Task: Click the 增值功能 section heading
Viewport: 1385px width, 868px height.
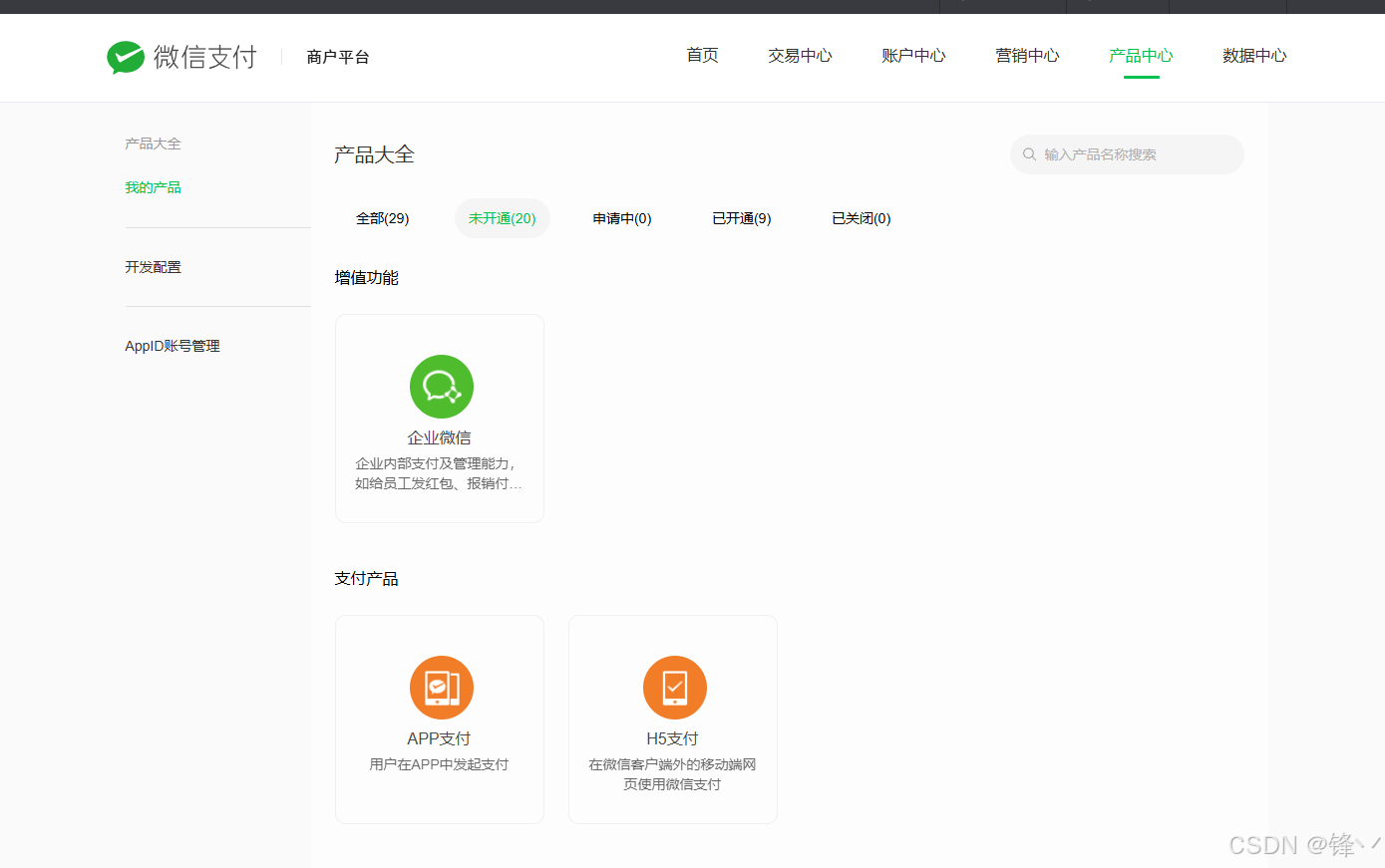Action: coord(367,278)
